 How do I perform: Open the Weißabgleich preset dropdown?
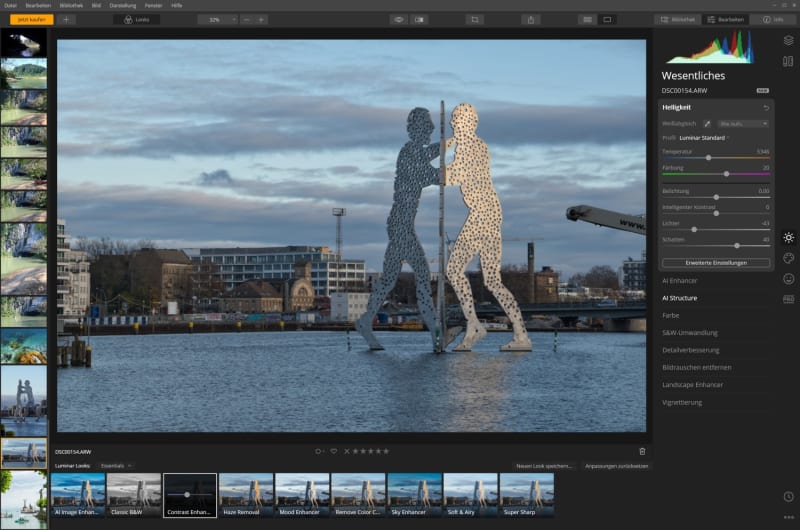pyautogui.click(x=743, y=123)
